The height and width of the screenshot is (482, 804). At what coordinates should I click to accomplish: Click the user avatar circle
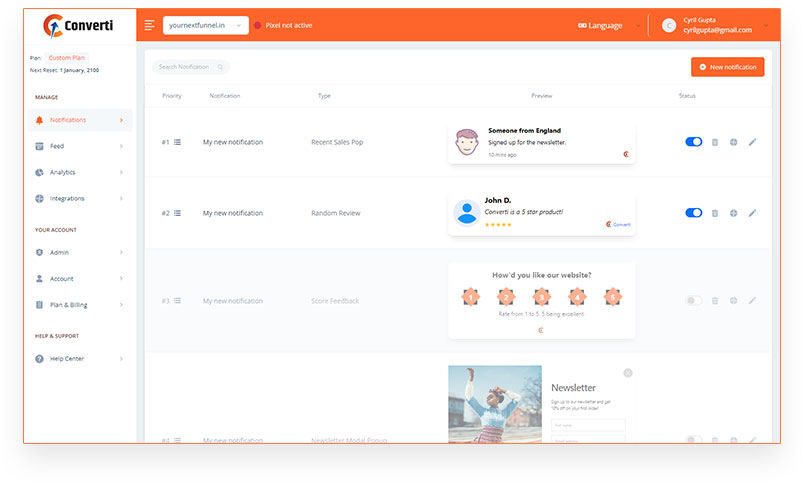[669, 25]
